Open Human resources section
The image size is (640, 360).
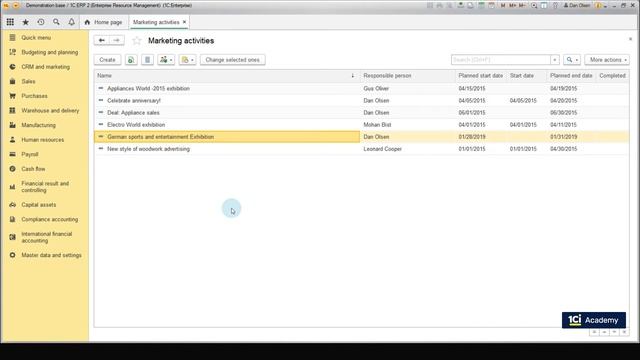(x=42, y=140)
